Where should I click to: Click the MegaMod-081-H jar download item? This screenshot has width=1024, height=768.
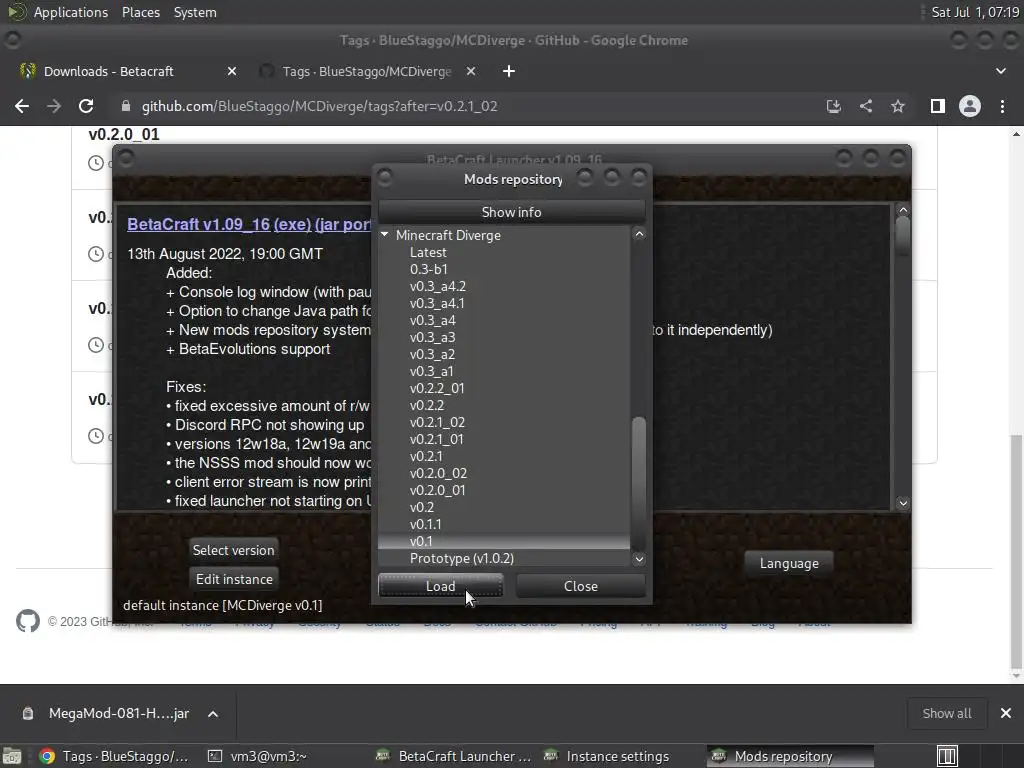pyautogui.click(x=108, y=714)
